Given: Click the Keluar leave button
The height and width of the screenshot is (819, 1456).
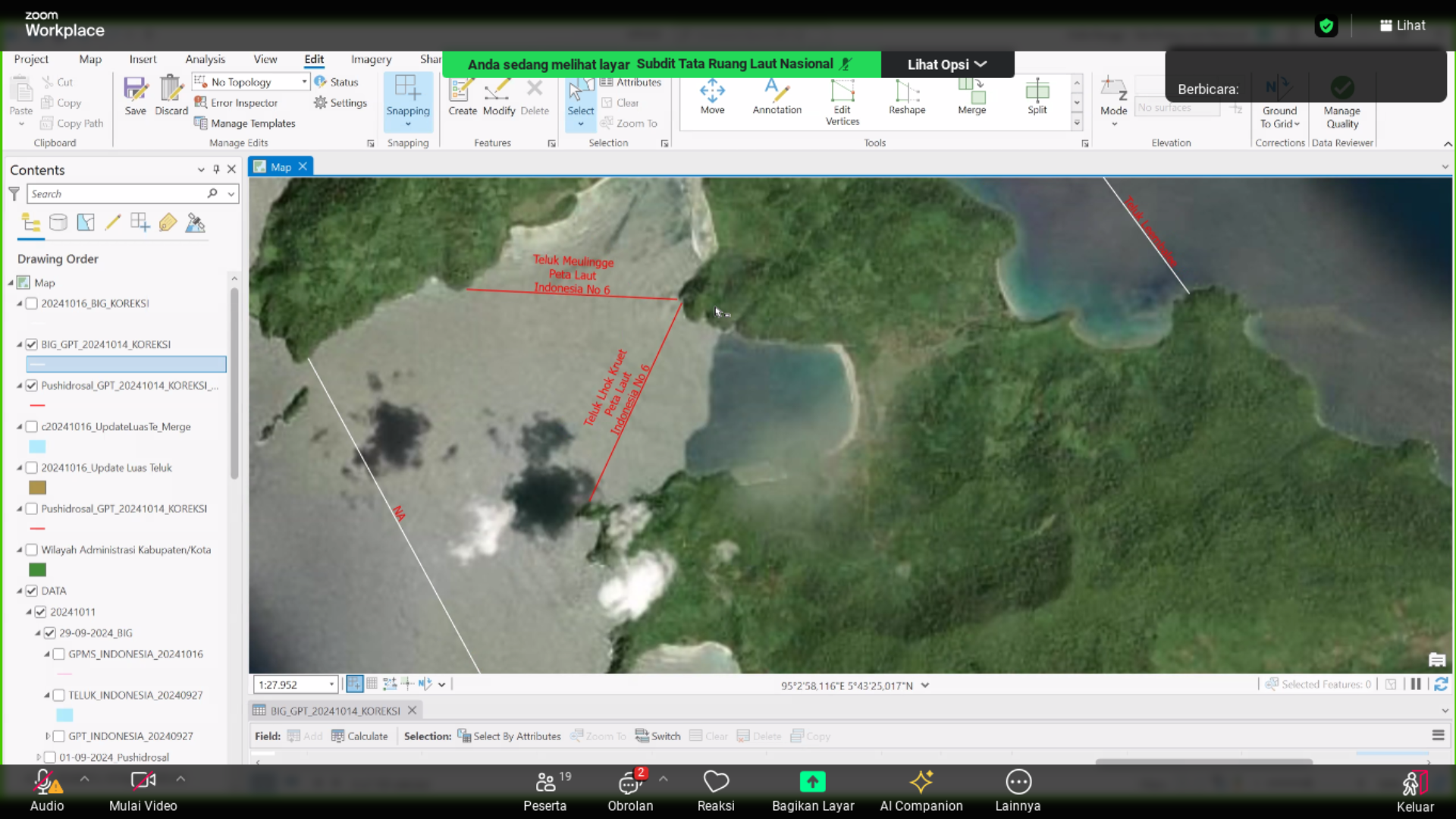Looking at the screenshot, I should 1415,791.
